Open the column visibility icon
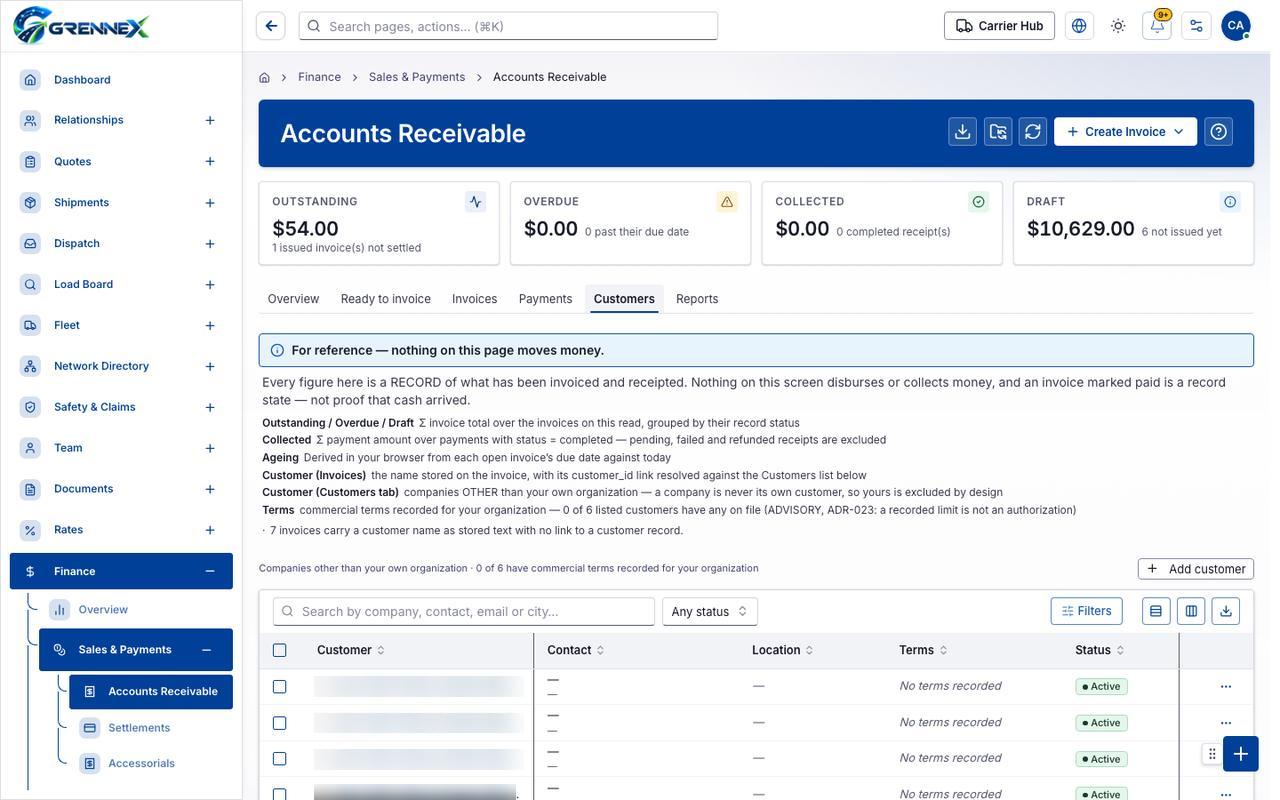Viewport: 1280px width, 800px height. tap(1191, 611)
